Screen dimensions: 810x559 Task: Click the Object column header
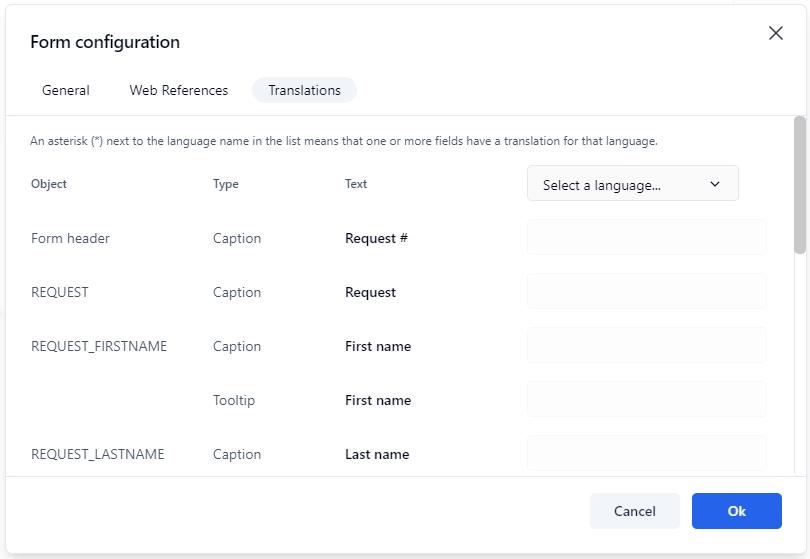(49, 184)
